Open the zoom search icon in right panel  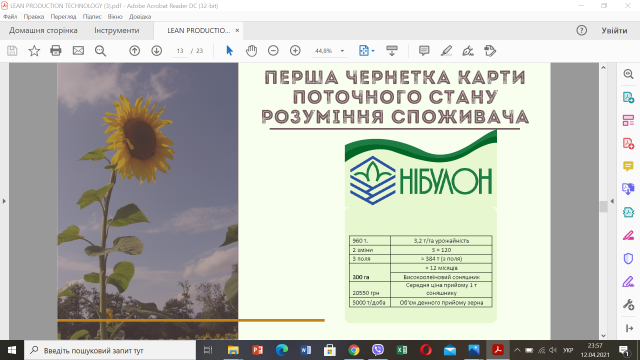[x=628, y=74]
